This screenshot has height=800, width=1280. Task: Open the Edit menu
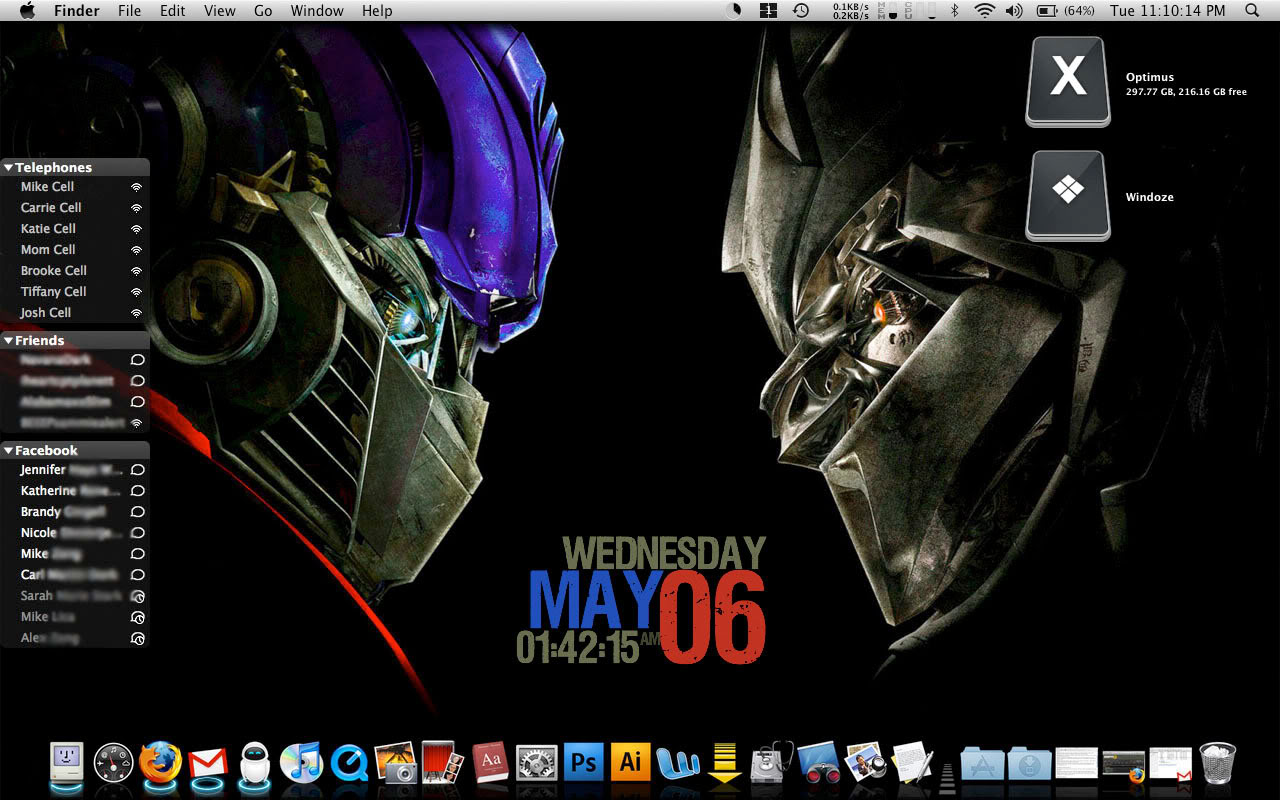[173, 10]
